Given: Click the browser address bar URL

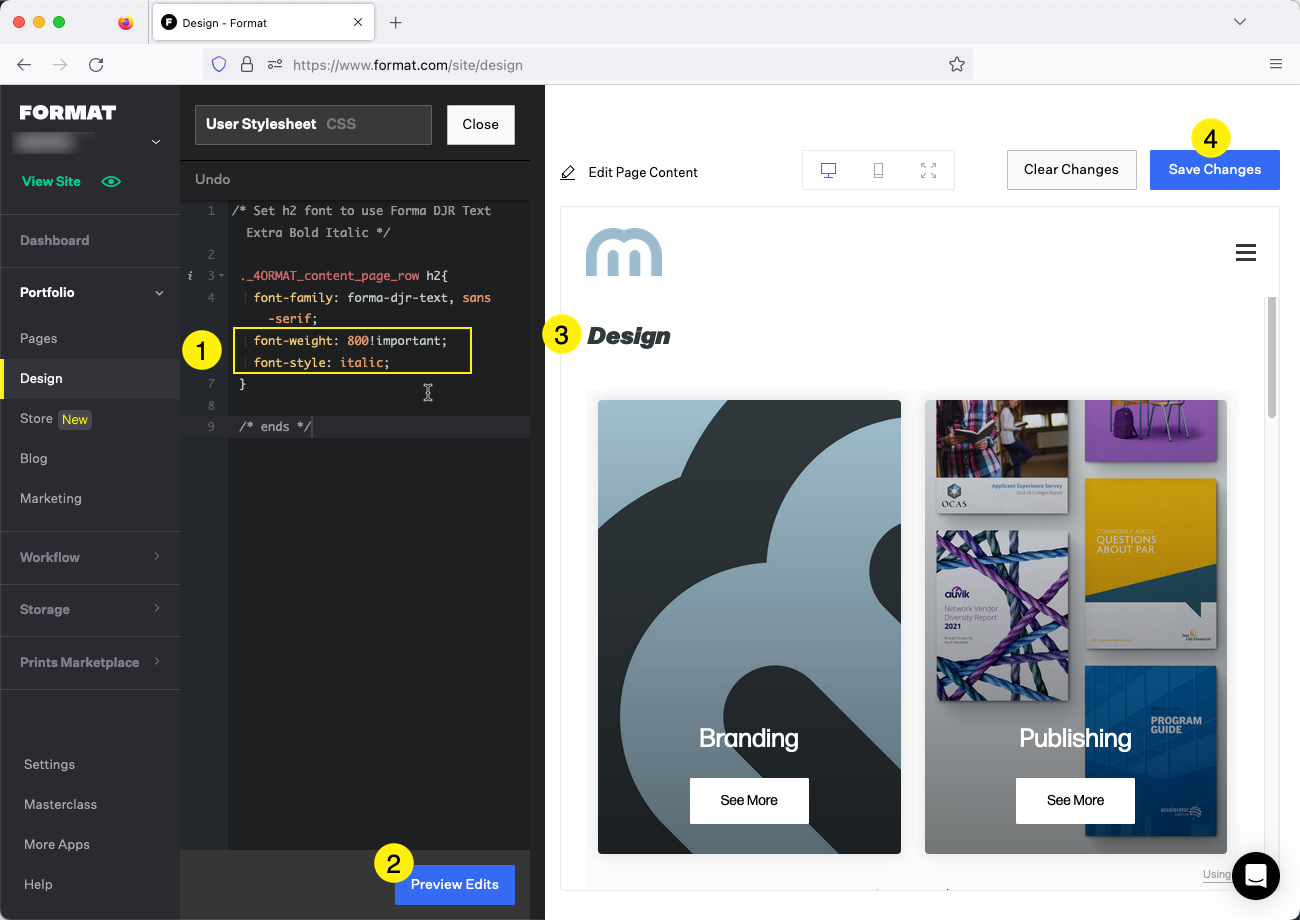Looking at the screenshot, I should (x=407, y=65).
